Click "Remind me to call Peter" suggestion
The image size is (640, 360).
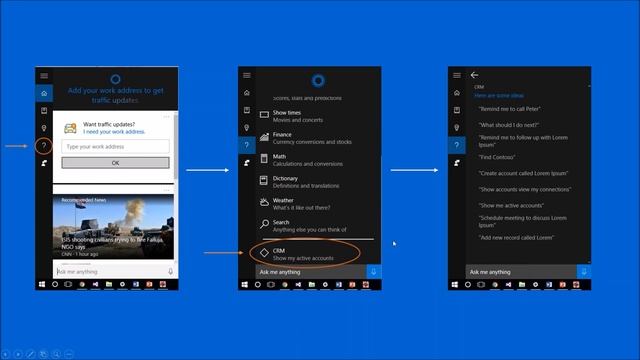[x=509, y=109]
